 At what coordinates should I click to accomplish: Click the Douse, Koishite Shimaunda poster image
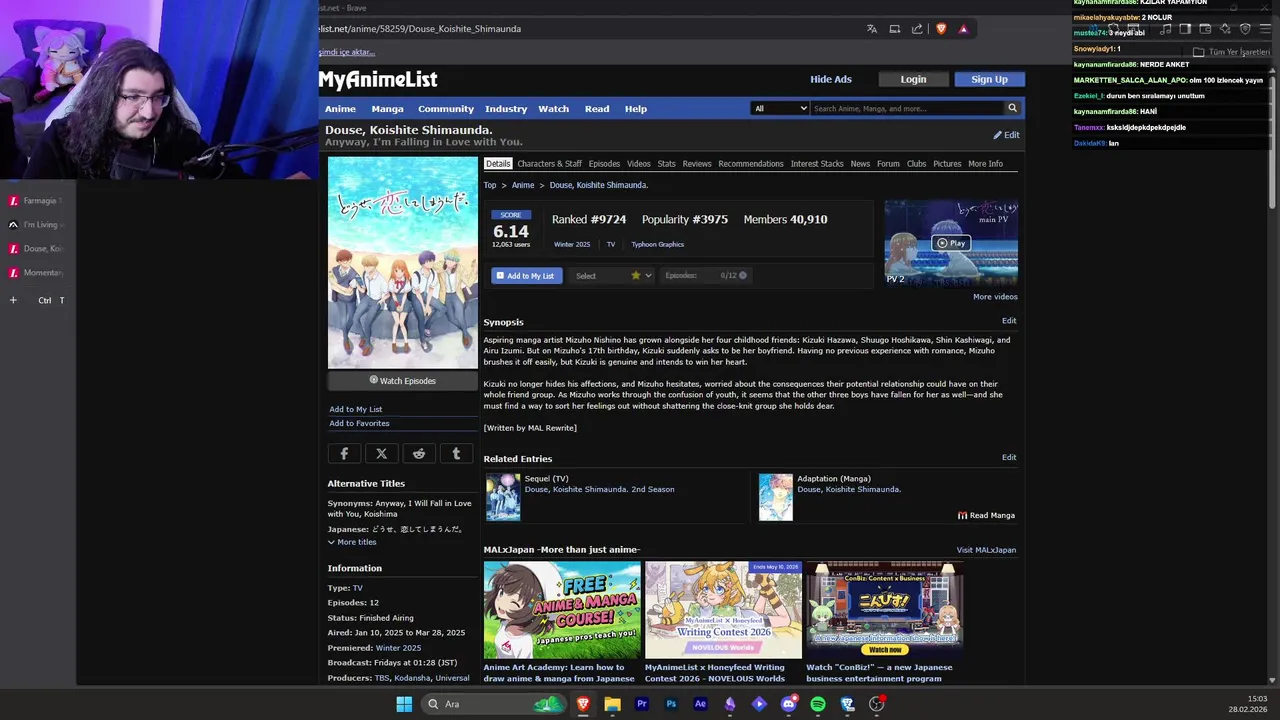point(403,263)
